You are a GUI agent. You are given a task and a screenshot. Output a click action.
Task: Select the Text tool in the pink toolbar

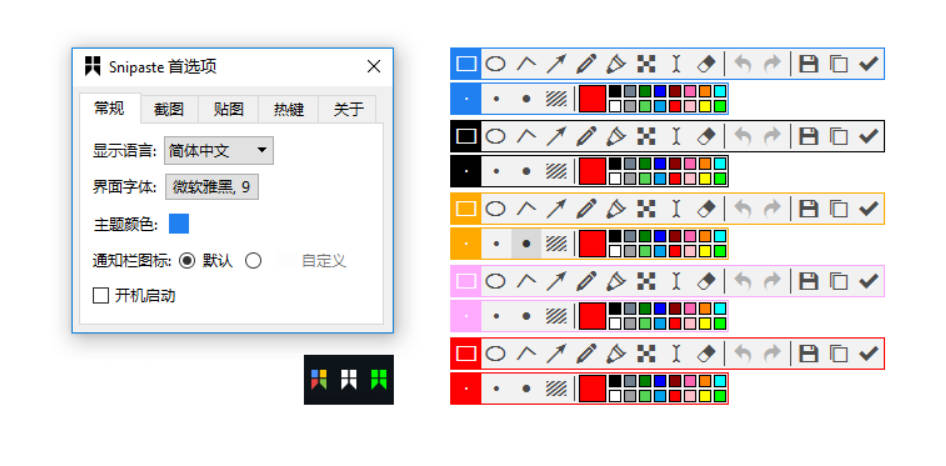tap(676, 281)
